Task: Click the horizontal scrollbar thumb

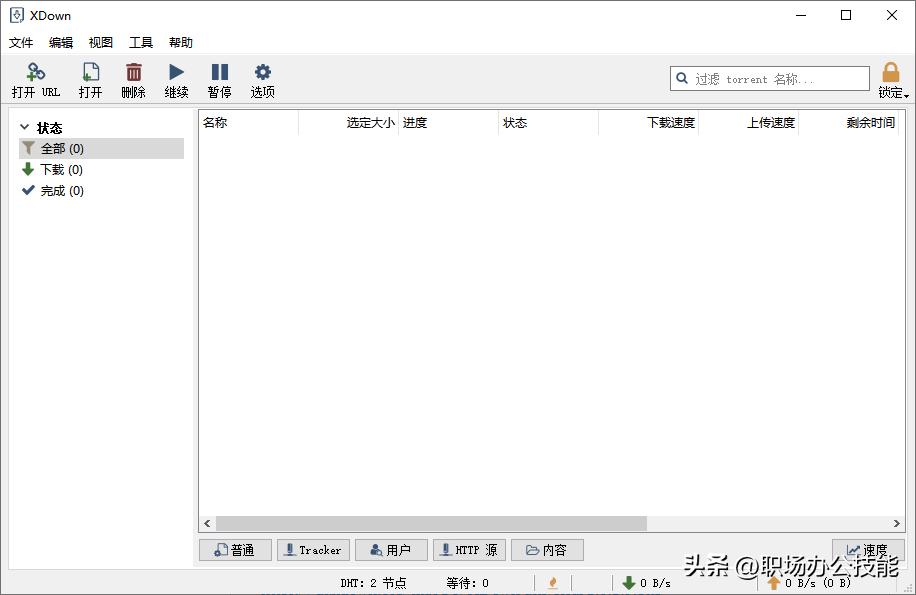Action: [431, 523]
